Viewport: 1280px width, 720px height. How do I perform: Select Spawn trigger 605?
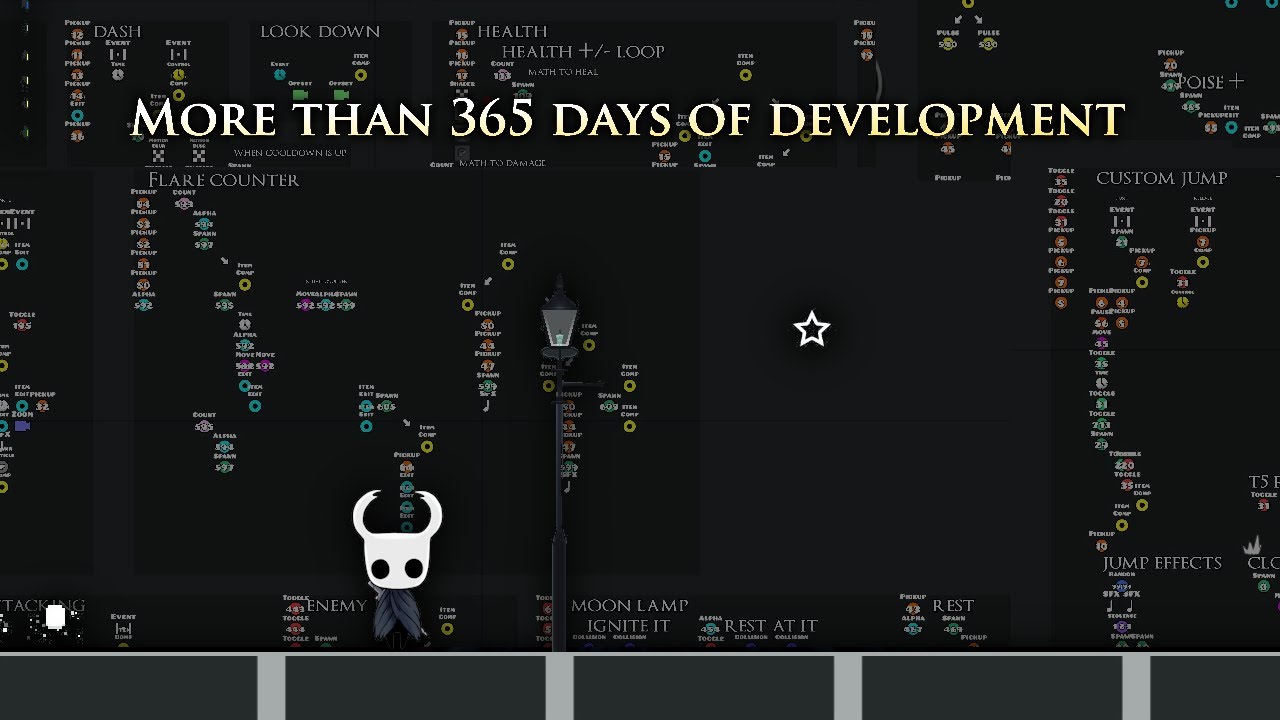coord(386,406)
